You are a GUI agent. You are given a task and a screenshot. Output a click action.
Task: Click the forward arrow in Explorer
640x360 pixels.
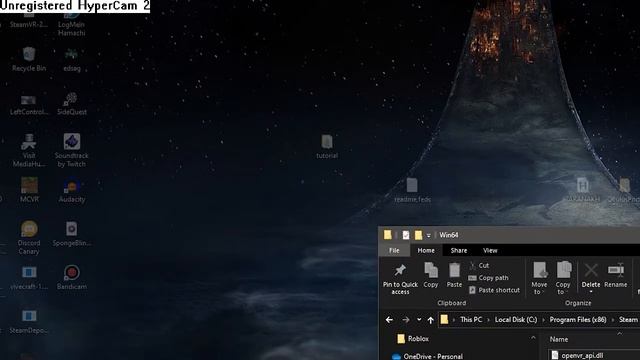coord(405,320)
